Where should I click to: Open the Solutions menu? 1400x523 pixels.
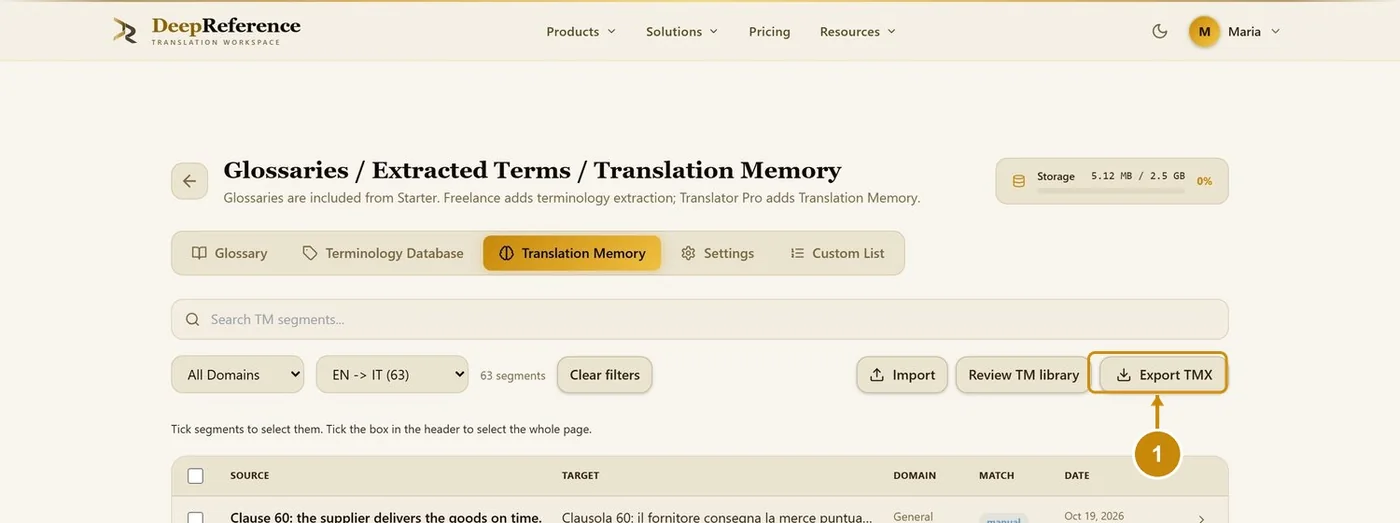coord(682,31)
